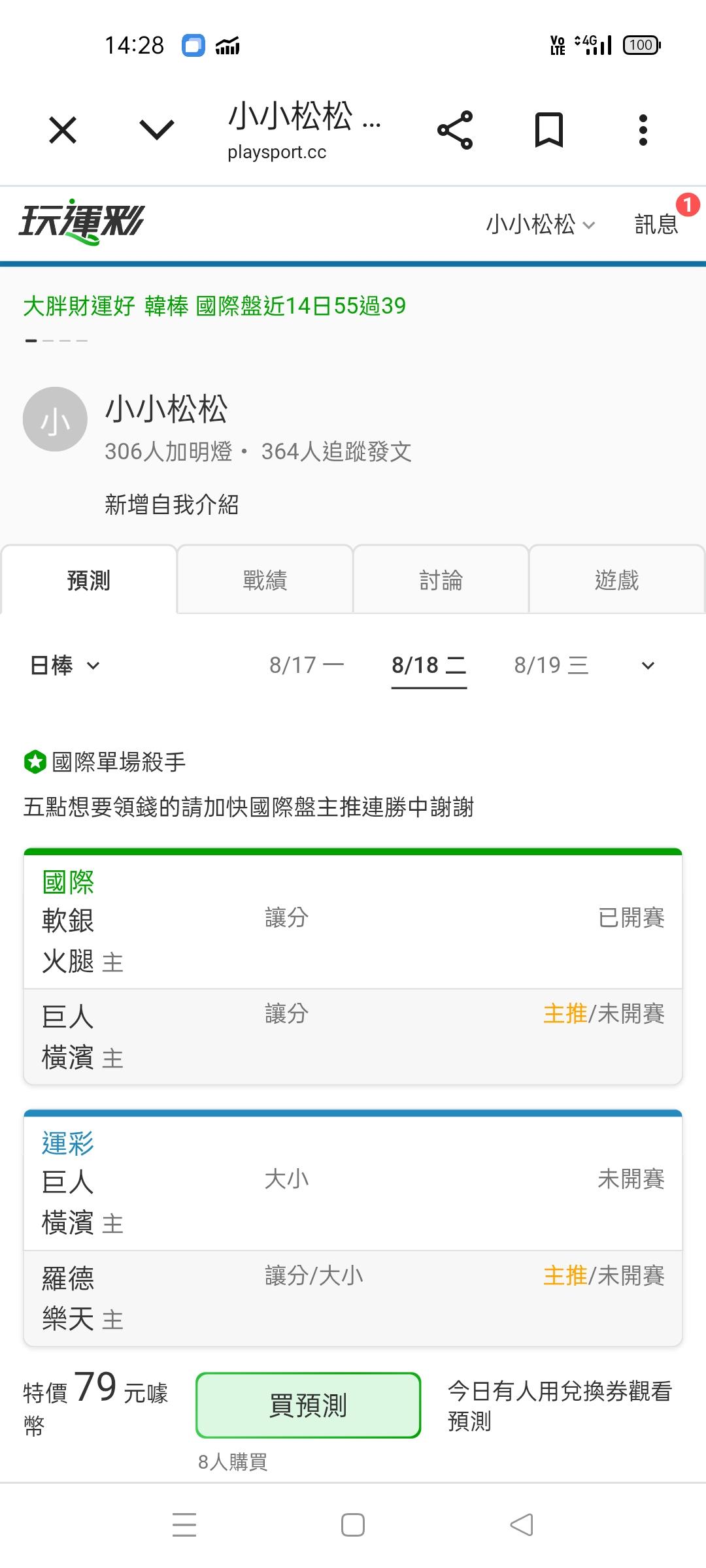This screenshot has width=706, height=1568.
Task: Expand more dates chevron beside 8/19
Action: point(648,666)
